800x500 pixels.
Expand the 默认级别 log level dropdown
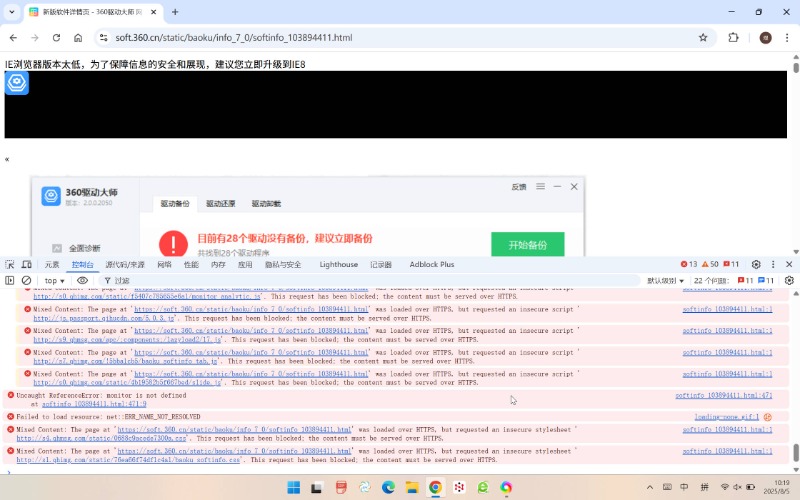click(666, 281)
